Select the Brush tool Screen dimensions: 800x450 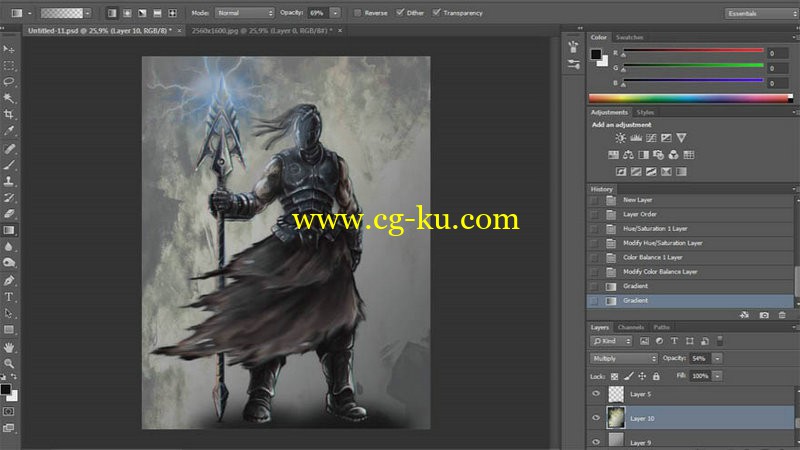point(9,165)
